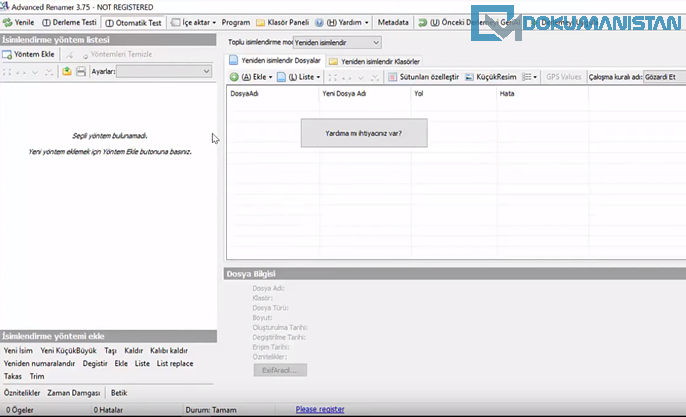Click the Yenile refresh button

click(18, 22)
